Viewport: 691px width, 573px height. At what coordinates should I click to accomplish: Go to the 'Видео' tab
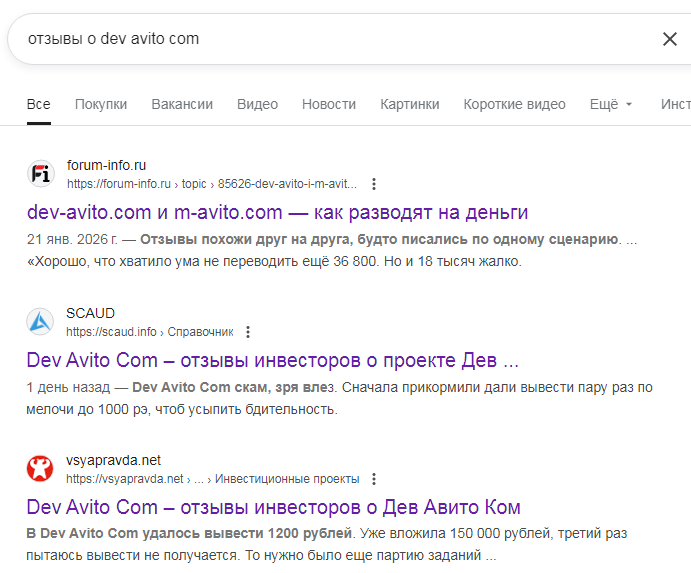(257, 104)
